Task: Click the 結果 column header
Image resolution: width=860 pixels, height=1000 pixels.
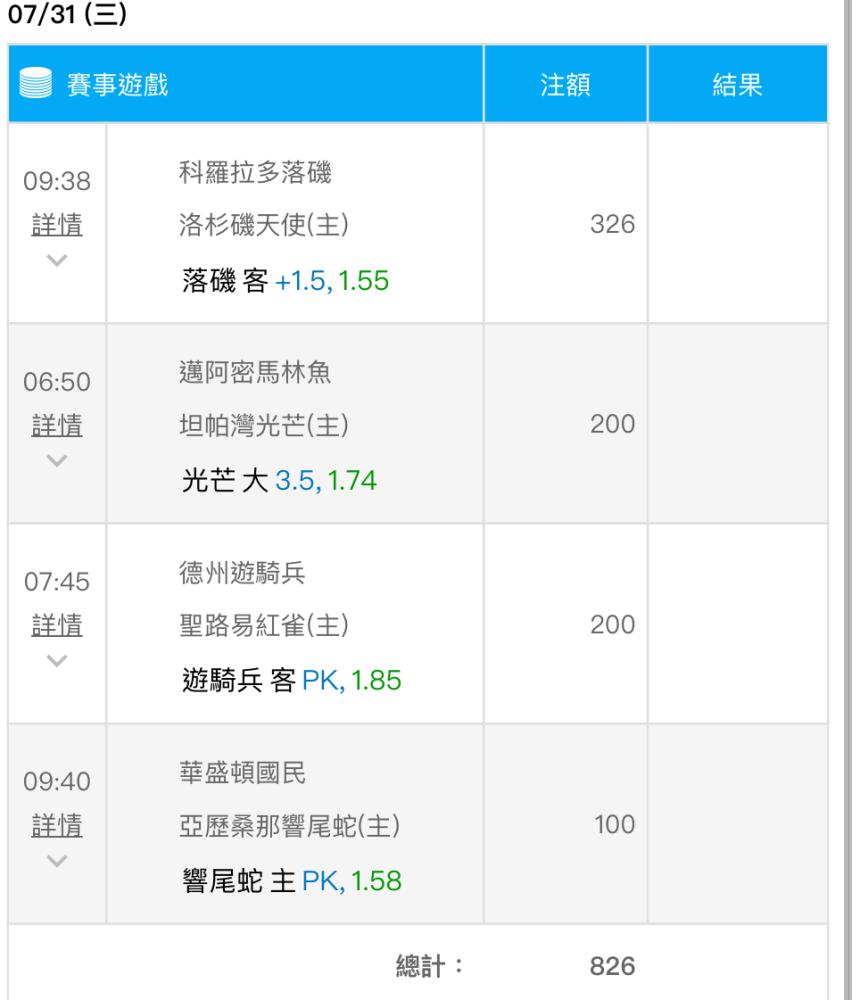Action: click(738, 84)
